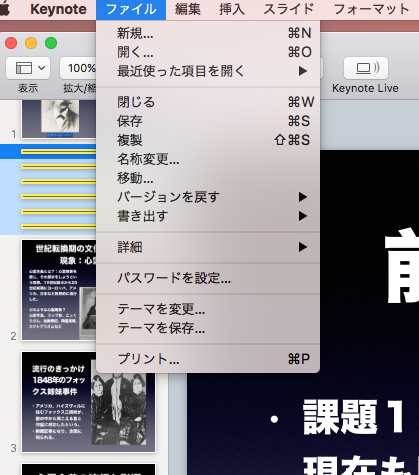
Task: Choose プリント… menu item
Action: [208, 359]
